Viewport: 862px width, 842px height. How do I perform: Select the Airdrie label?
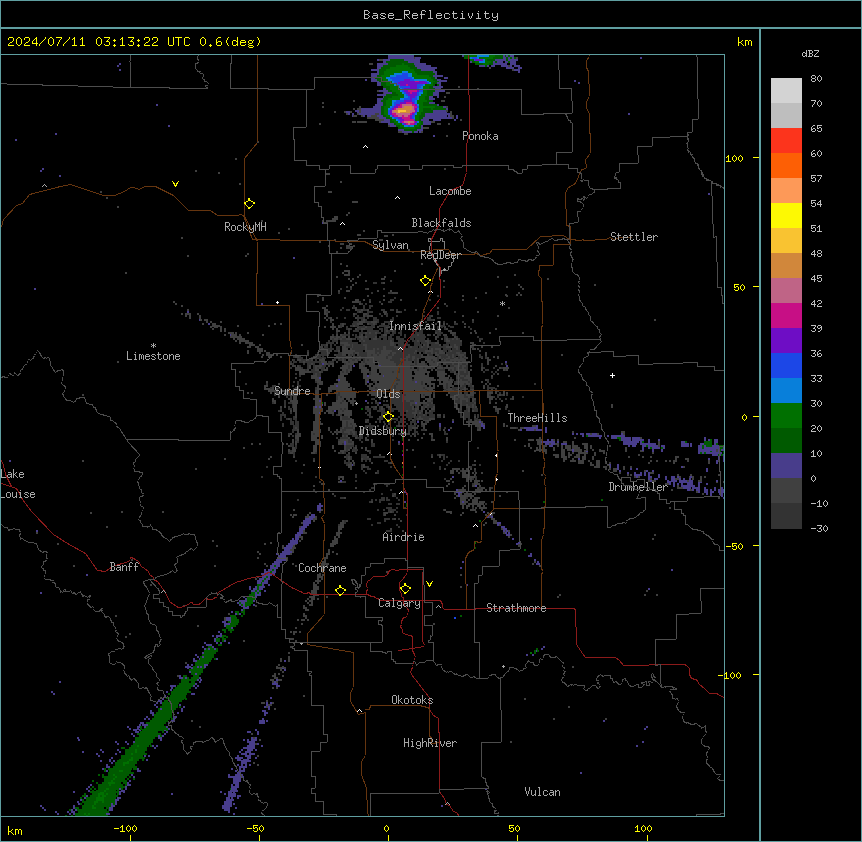point(403,537)
